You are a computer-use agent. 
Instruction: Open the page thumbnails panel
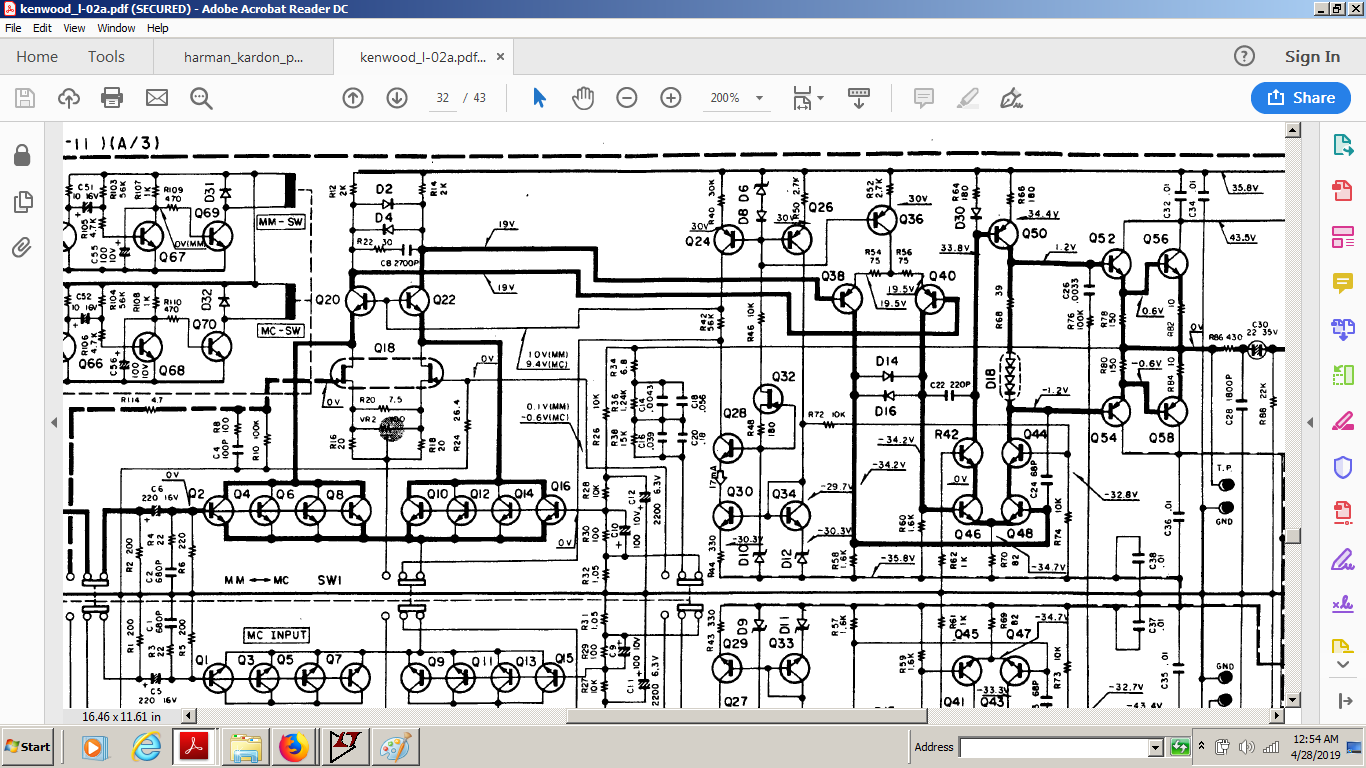point(22,203)
